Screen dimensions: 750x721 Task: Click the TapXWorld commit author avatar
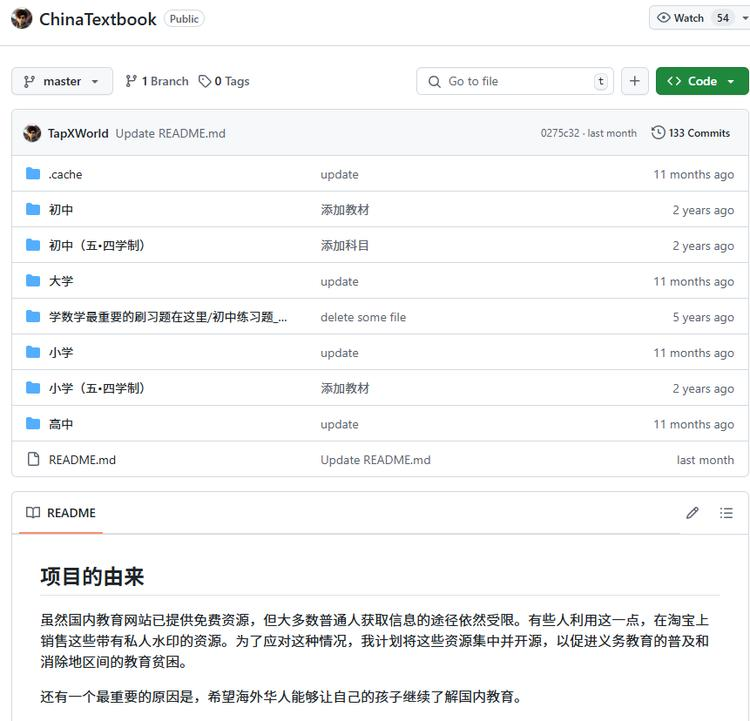[x=32, y=133]
